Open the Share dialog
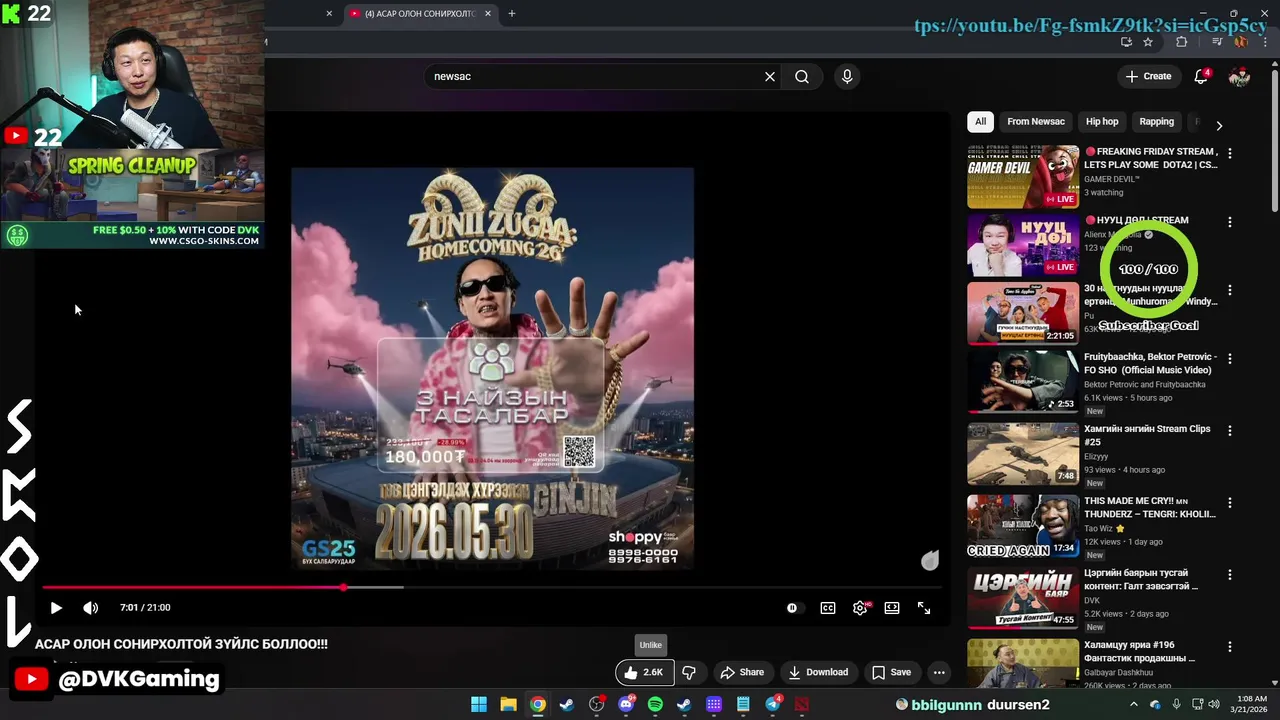Viewport: 1280px width, 720px height. (742, 672)
